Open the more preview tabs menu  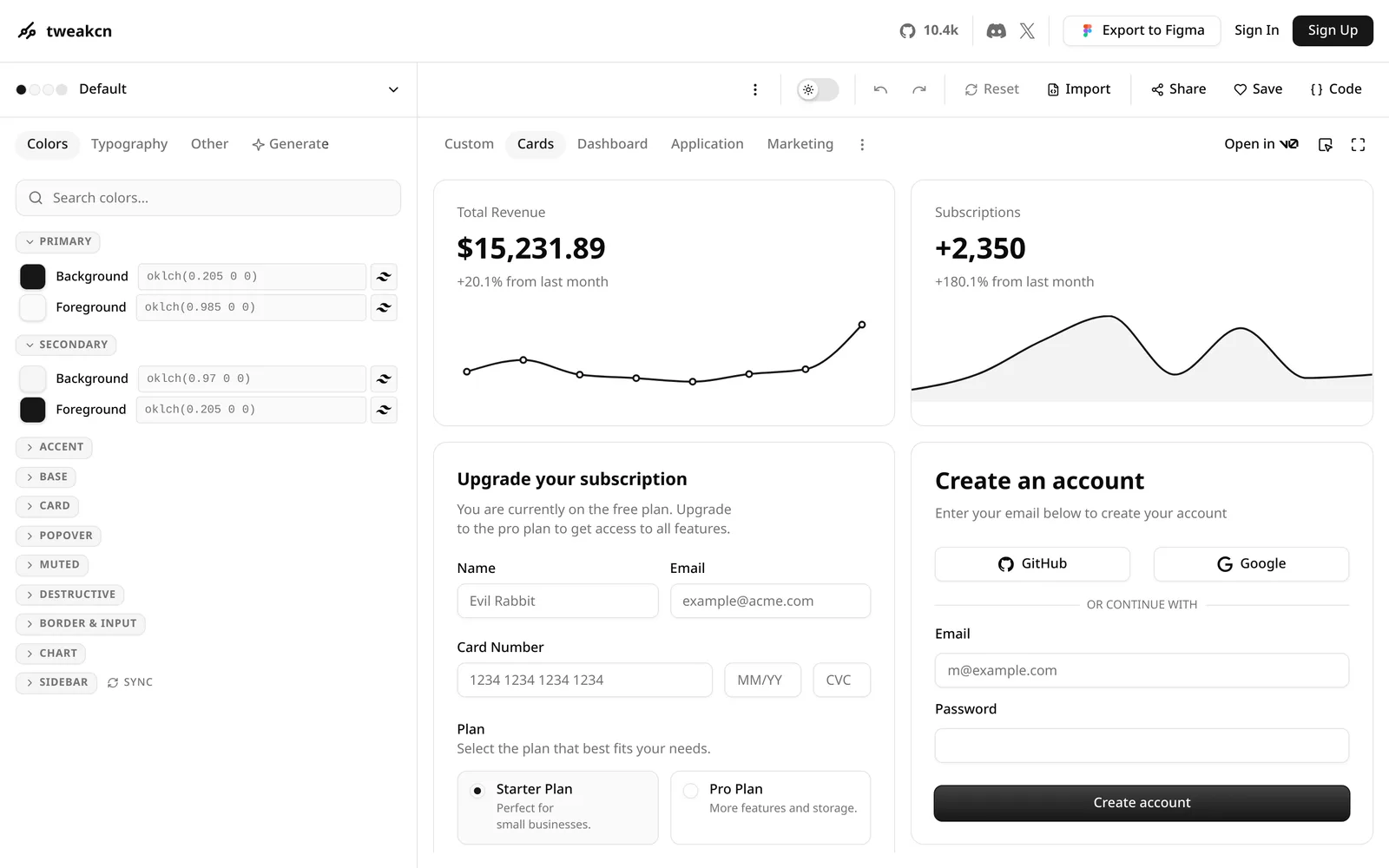[x=862, y=145]
